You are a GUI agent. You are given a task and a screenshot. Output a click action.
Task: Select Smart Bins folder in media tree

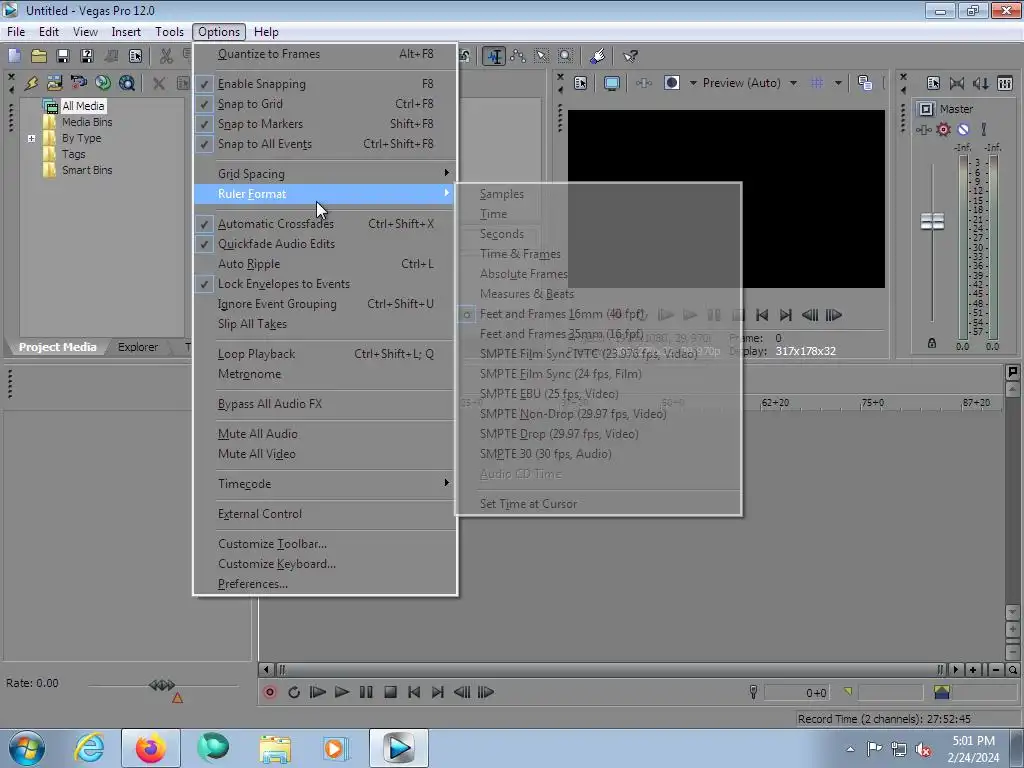[x=87, y=170]
